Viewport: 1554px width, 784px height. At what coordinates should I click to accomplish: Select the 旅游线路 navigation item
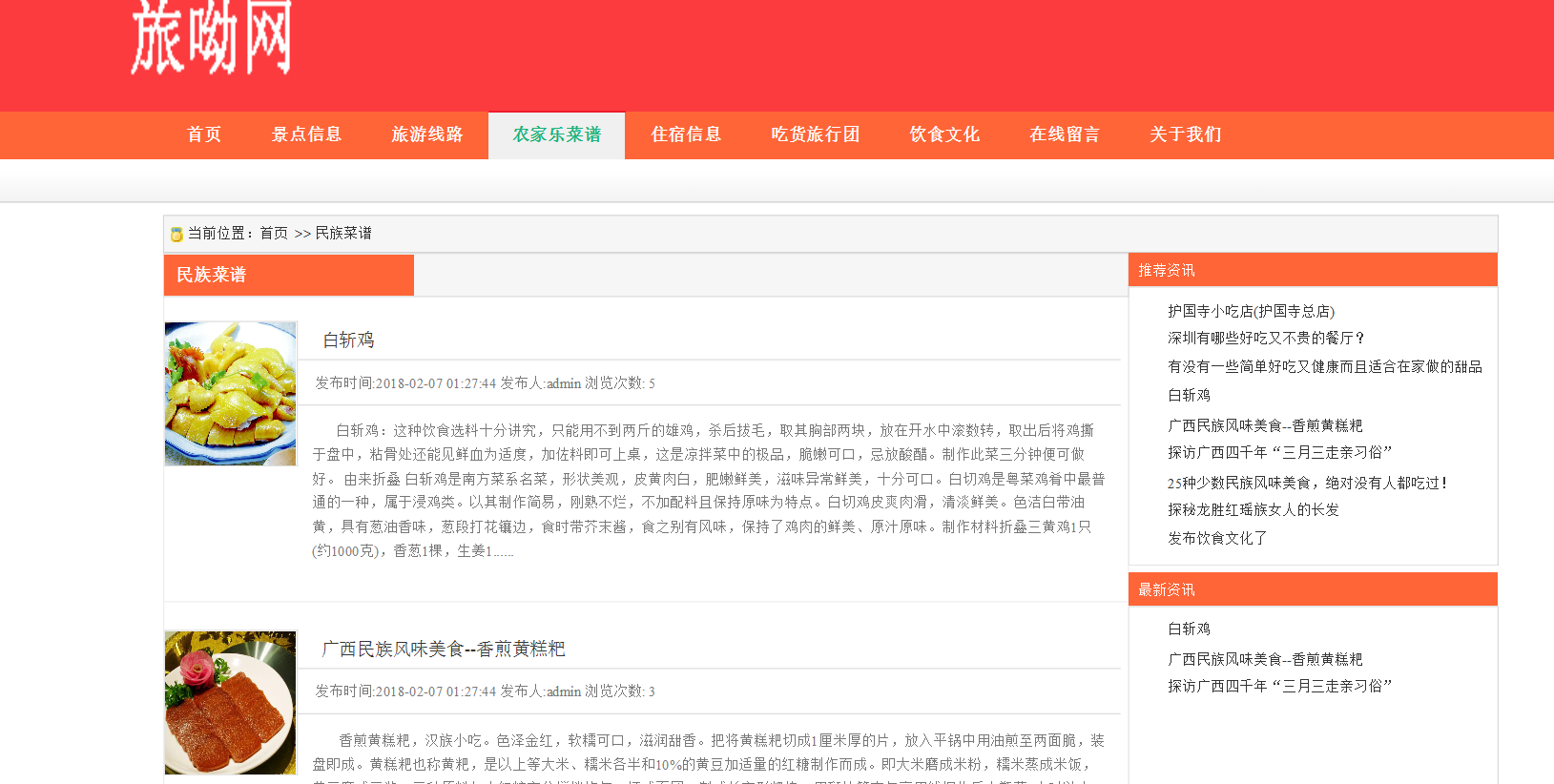(426, 134)
